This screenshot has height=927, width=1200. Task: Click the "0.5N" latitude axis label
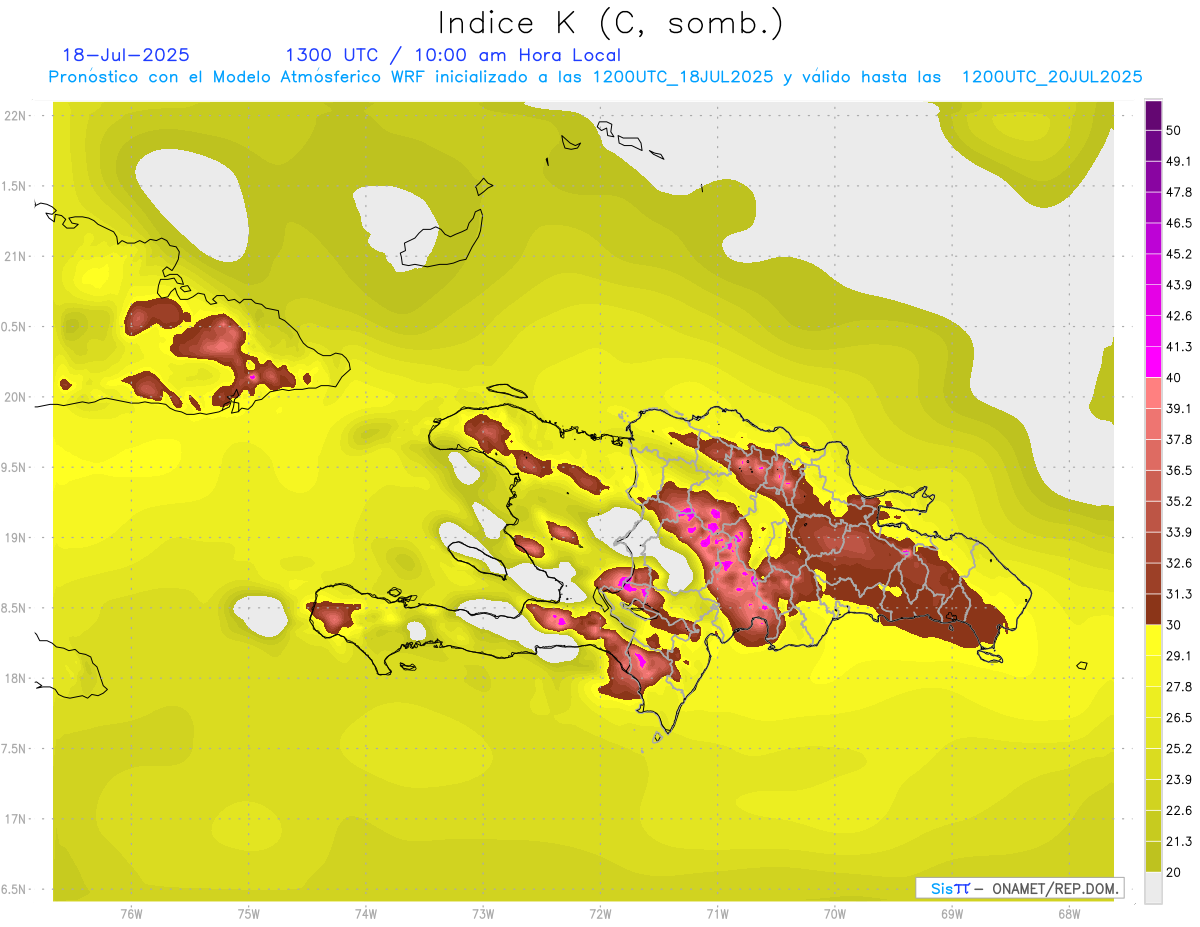point(15,327)
